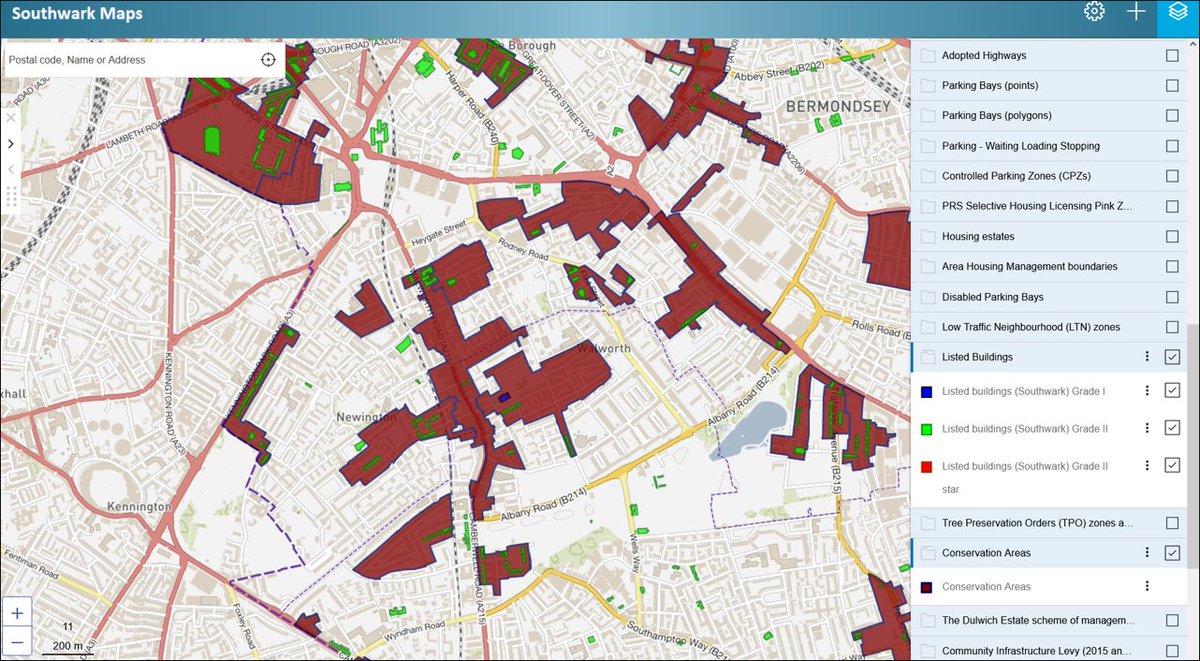Image resolution: width=1200 pixels, height=661 pixels.
Task: Click the blue Grade I colour swatch
Action: (x=927, y=391)
